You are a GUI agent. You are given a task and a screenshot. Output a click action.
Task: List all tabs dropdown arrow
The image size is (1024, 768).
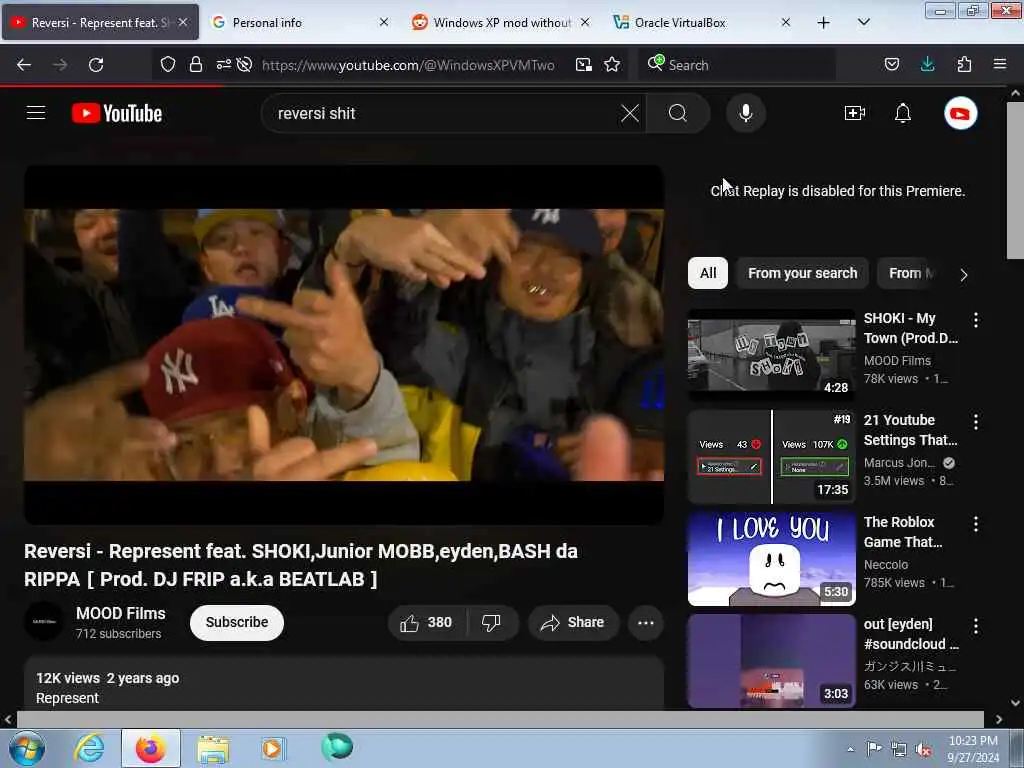point(863,22)
